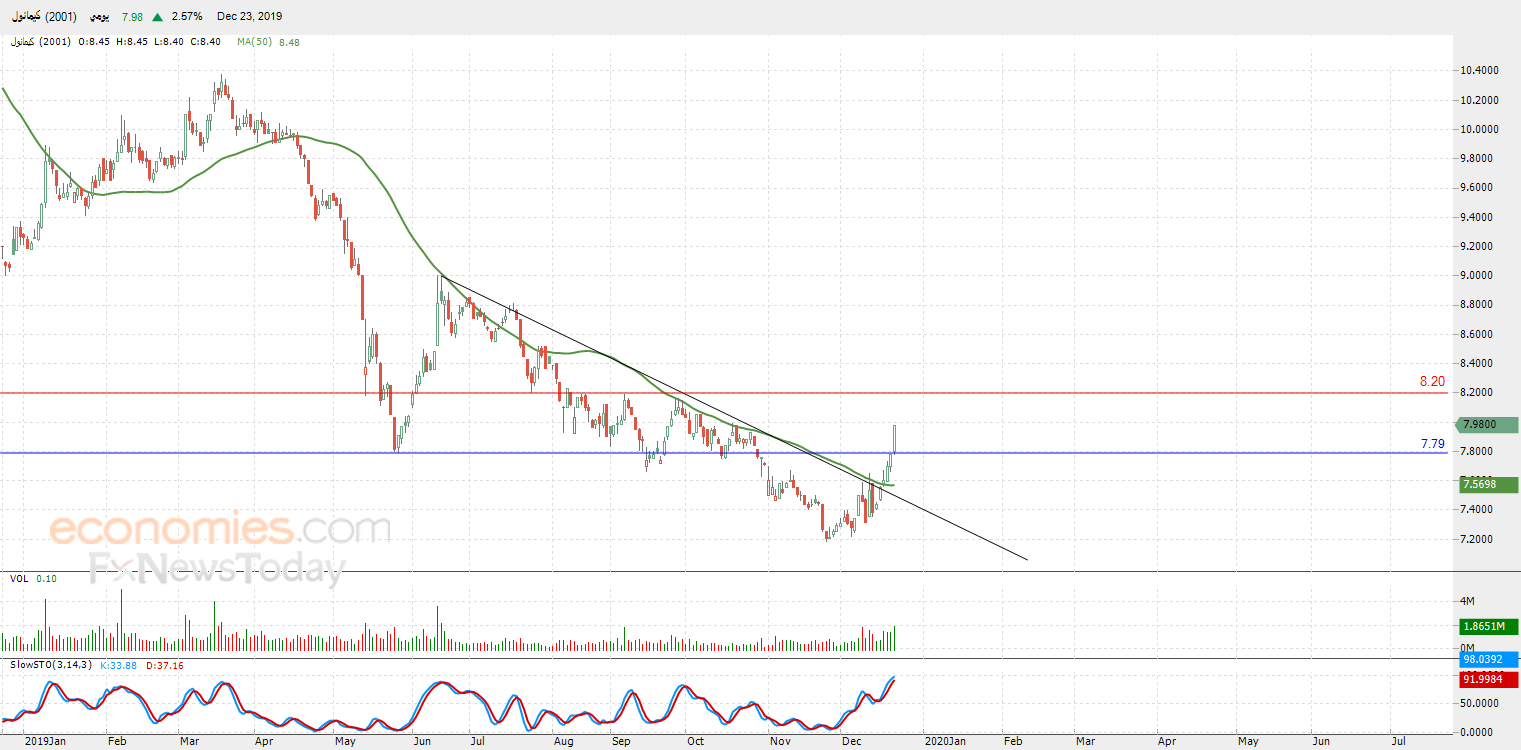Screen dimensions: 1521x750
Task: Click the Nov time axis label
Action: tap(781, 741)
